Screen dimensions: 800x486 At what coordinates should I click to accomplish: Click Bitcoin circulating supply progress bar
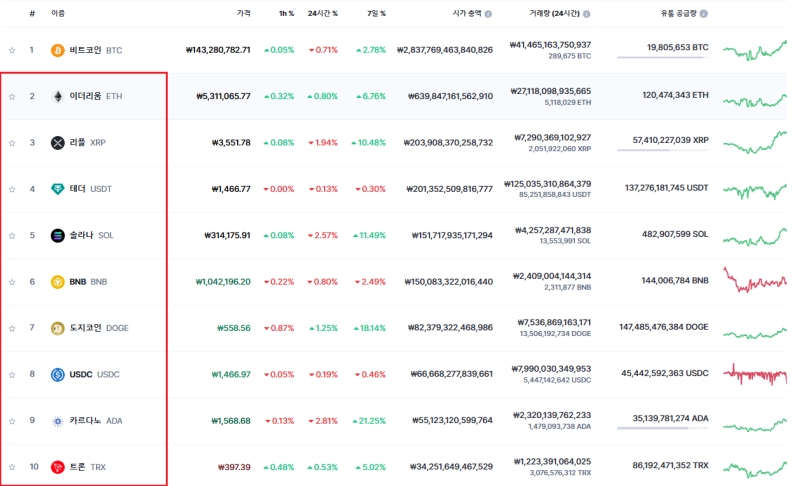click(662, 58)
